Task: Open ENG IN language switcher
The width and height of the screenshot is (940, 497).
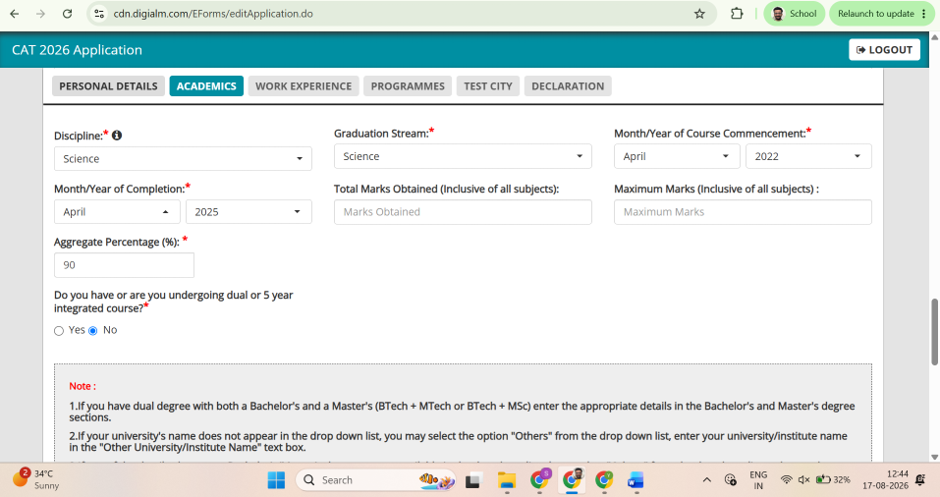Action: coord(758,480)
